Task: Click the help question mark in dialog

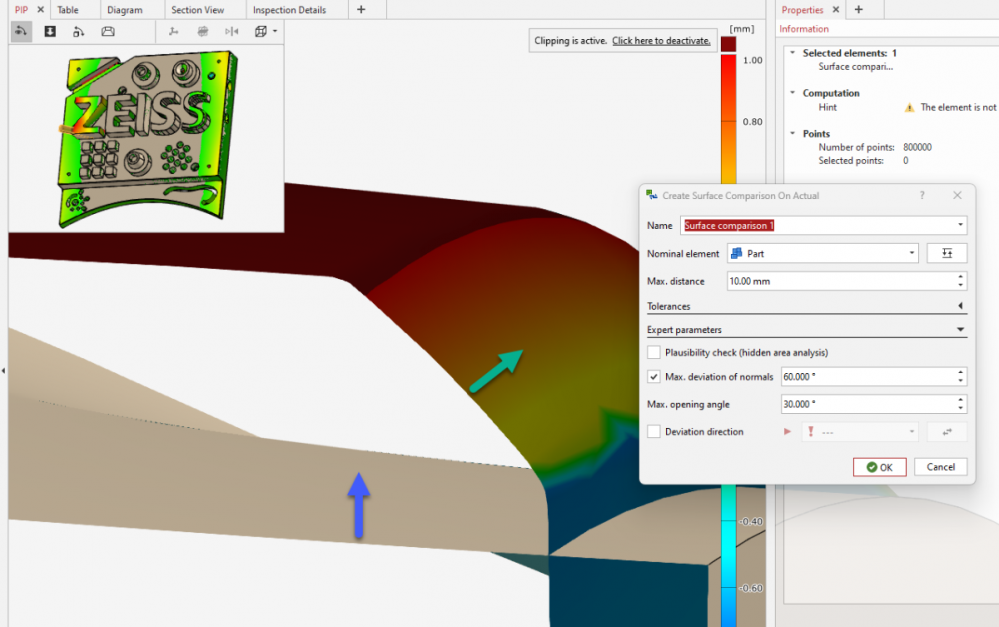Action: tap(922, 196)
